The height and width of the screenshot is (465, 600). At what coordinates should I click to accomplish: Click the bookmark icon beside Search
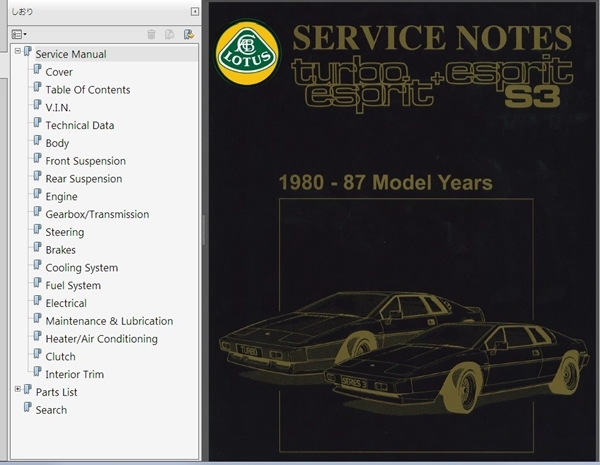pos(28,407)
